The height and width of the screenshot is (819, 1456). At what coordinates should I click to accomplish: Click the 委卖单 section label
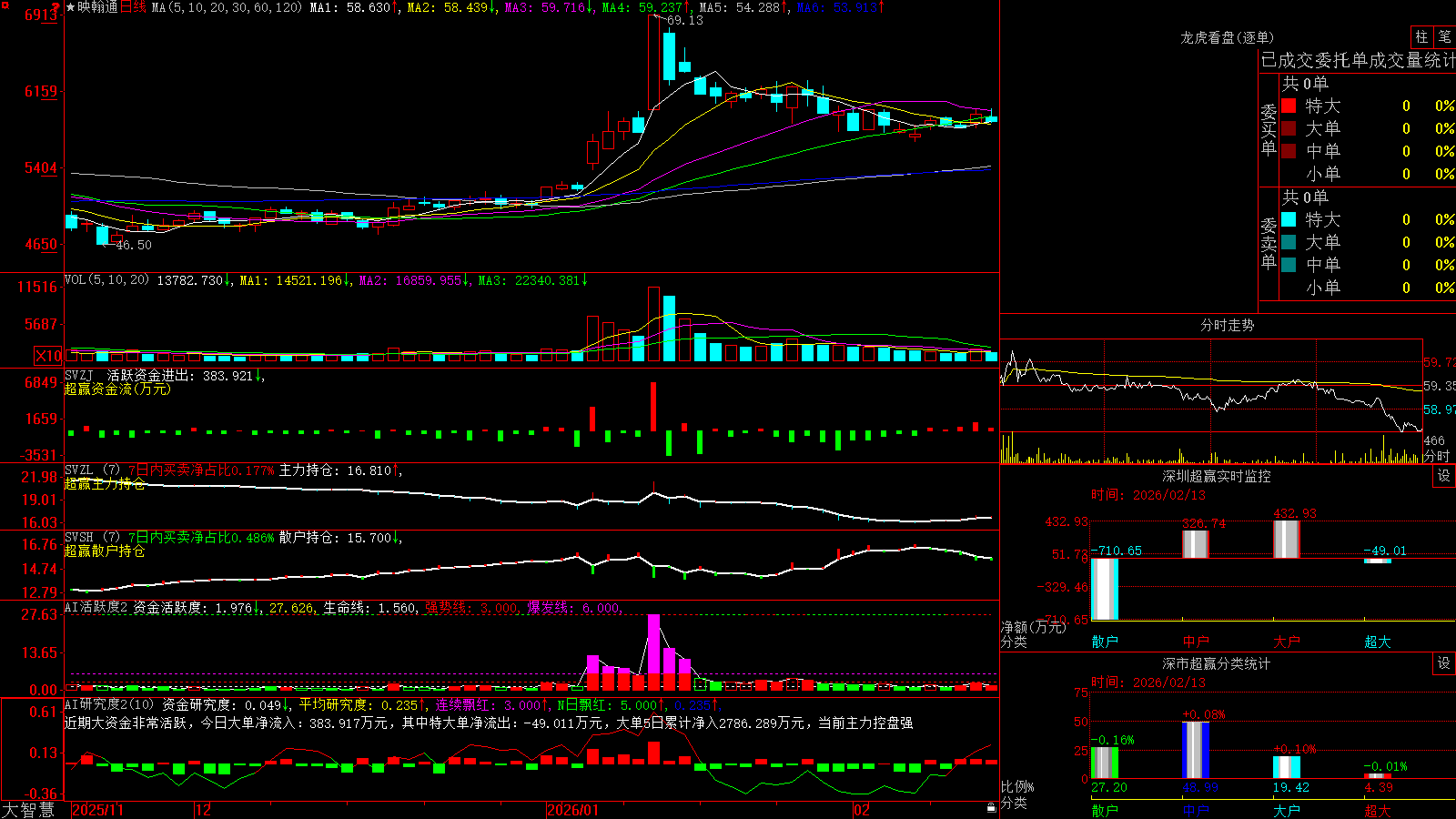[x=1269, y=242]
